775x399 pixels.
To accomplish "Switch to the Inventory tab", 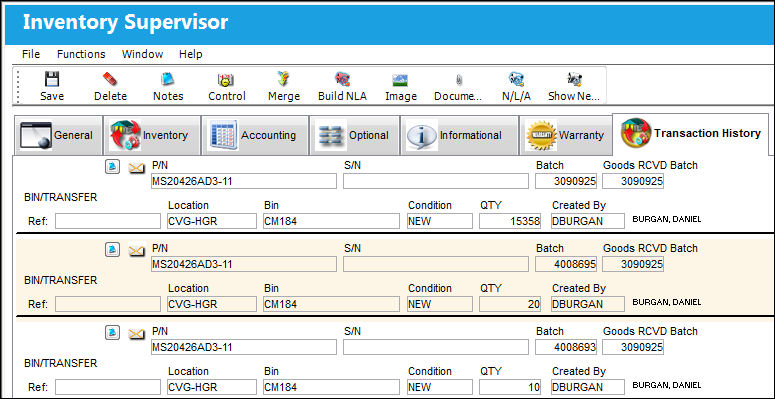I will [152, 135].
